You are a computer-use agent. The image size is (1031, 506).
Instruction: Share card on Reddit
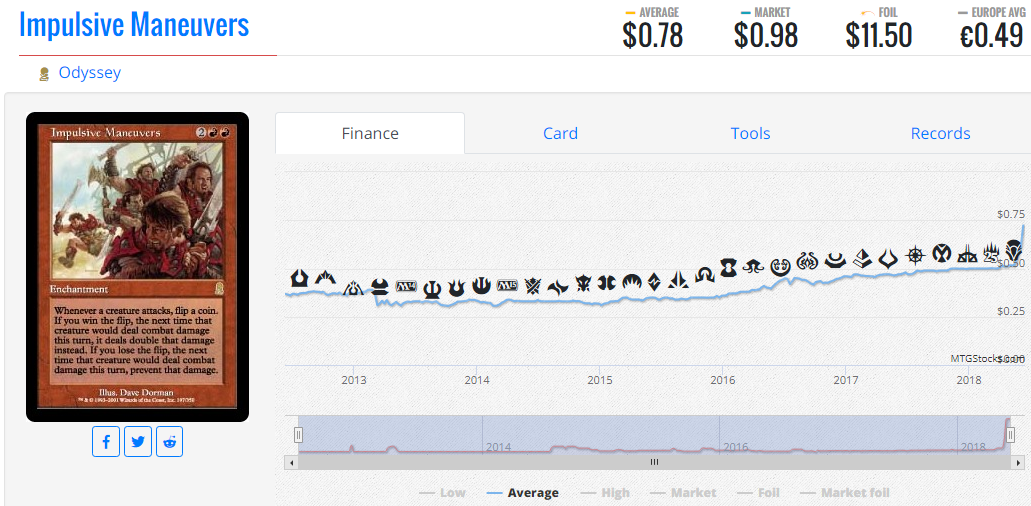(x=170, y=441)
